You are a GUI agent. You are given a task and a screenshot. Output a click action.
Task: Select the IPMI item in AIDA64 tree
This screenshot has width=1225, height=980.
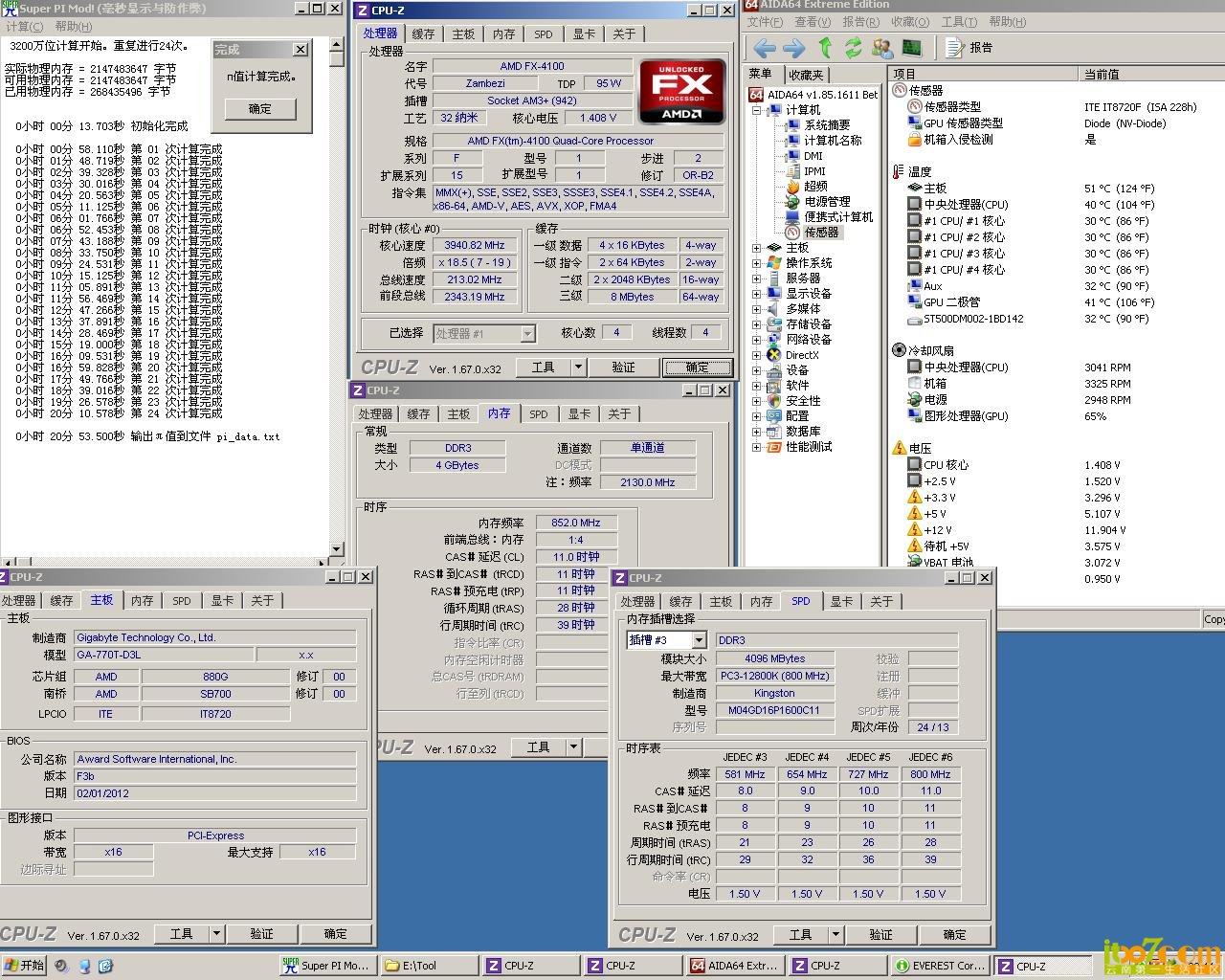[814, 170]
